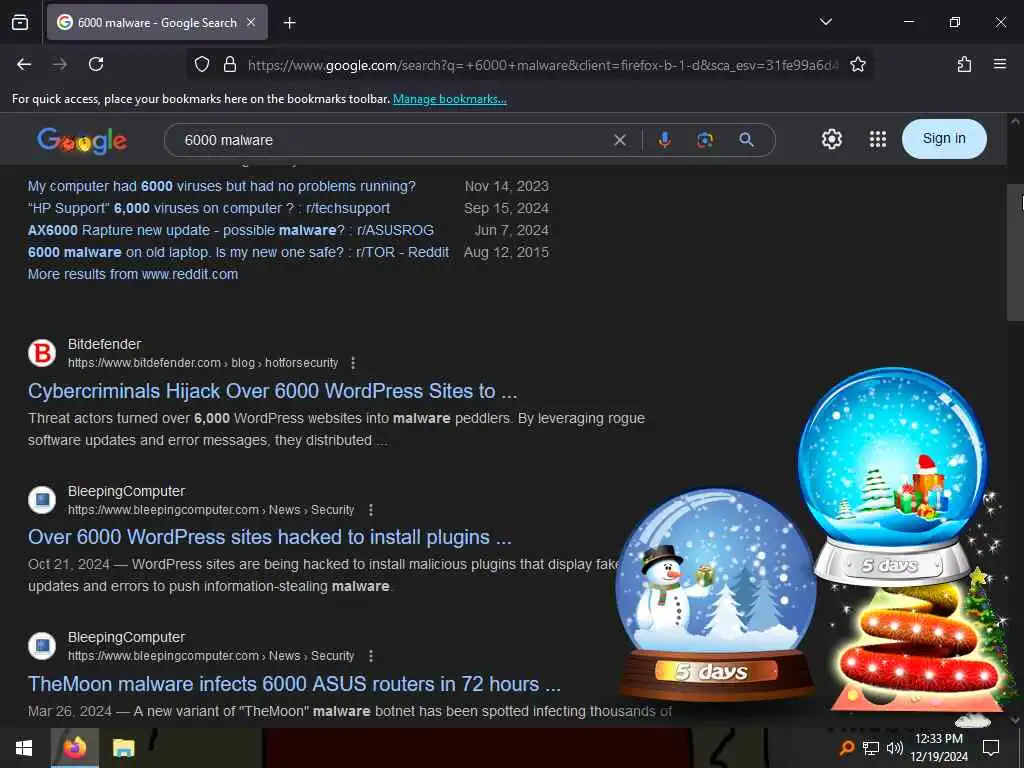The width and height of the screenshot is (1024, 768).
Task: Open Google apps grid
Action: [878, 139]
